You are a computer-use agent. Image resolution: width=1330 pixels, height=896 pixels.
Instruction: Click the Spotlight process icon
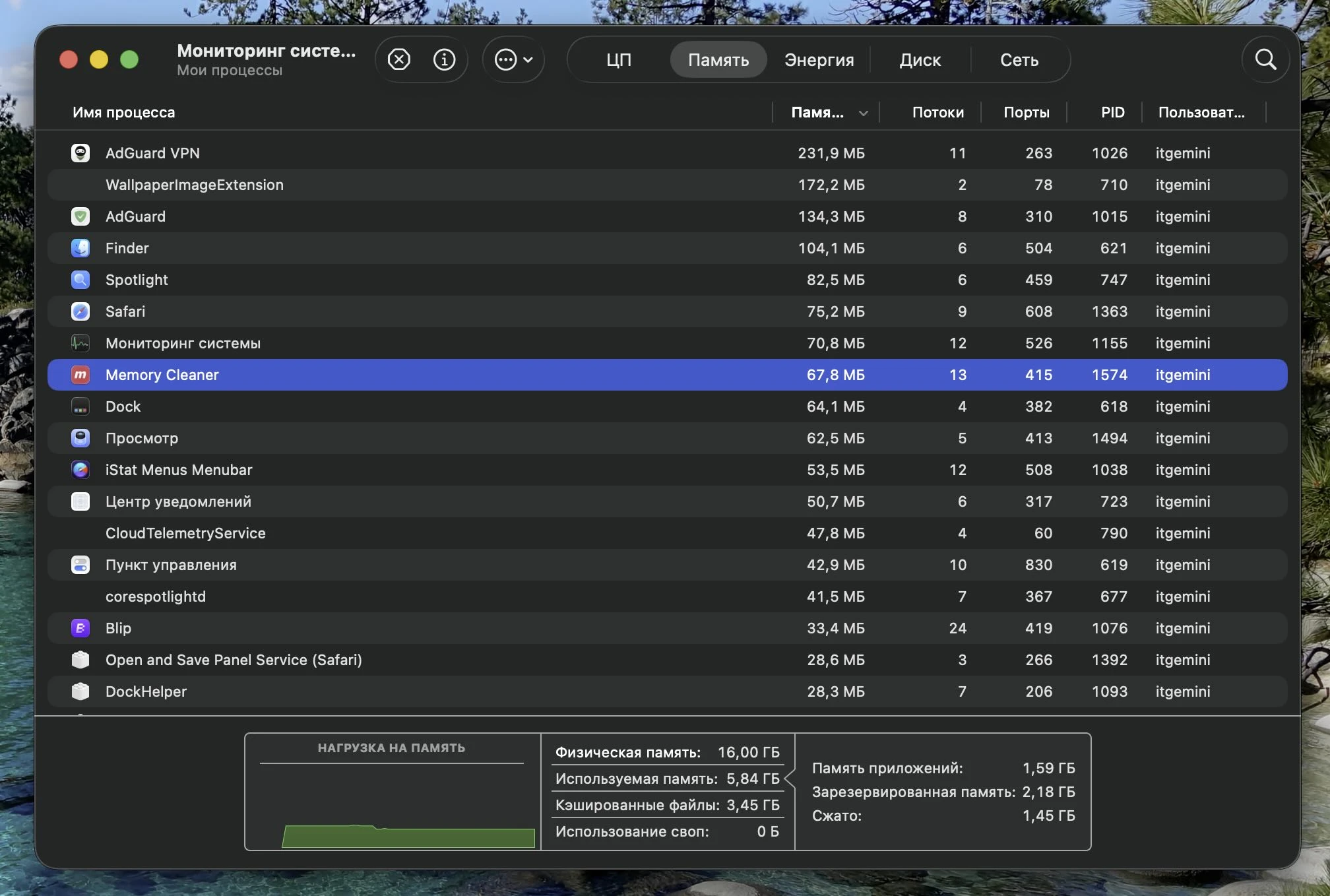click(x=80, y=280)
